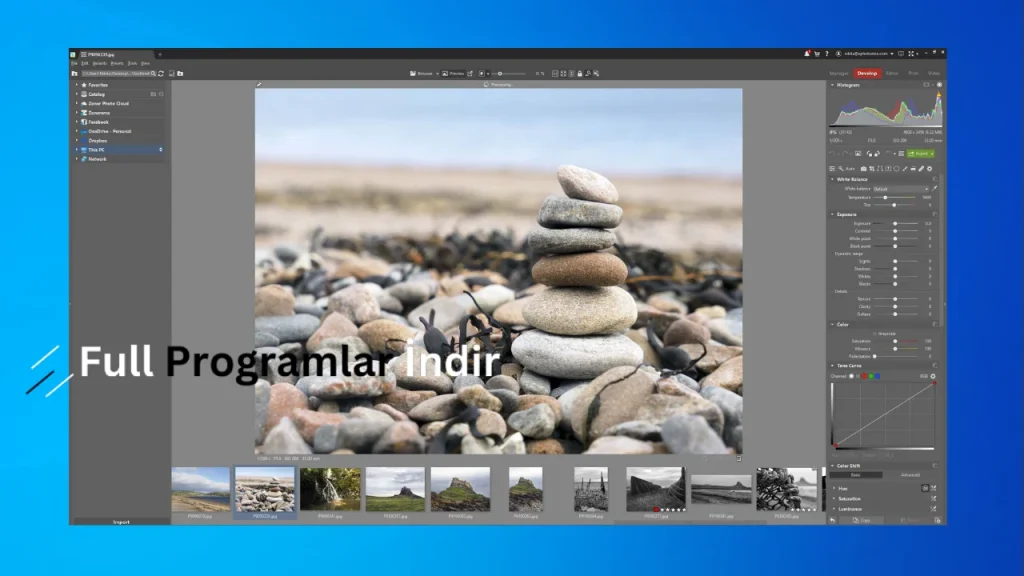Select the white RGB tone curve channel

[851, 376]
